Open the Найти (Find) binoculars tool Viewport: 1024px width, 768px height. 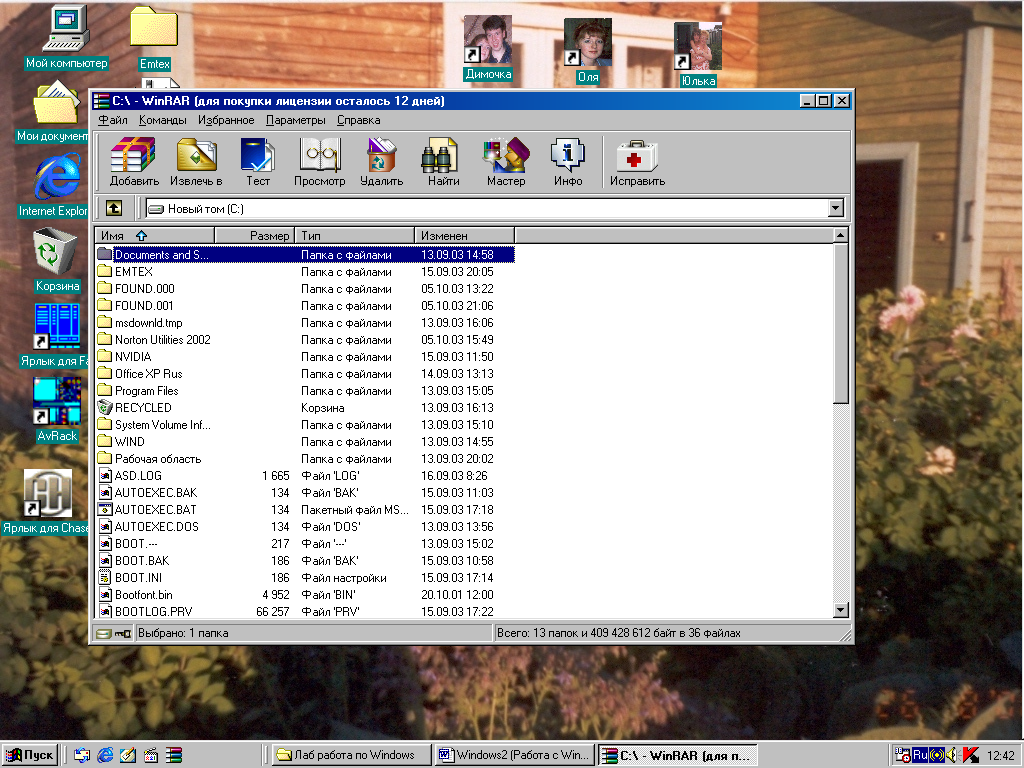click(443, 161)
